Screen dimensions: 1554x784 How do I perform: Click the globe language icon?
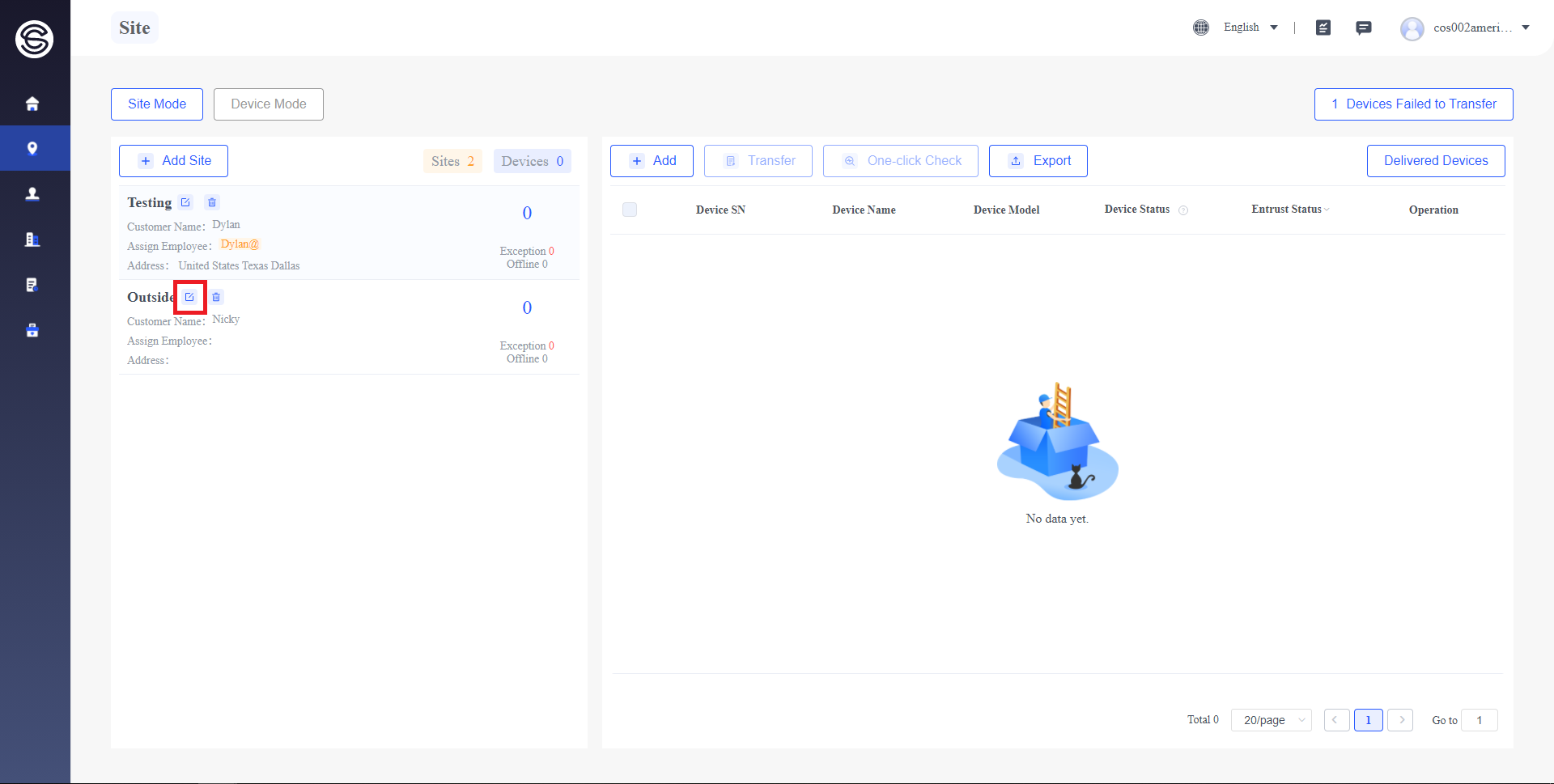click(x=1201, y=28)
